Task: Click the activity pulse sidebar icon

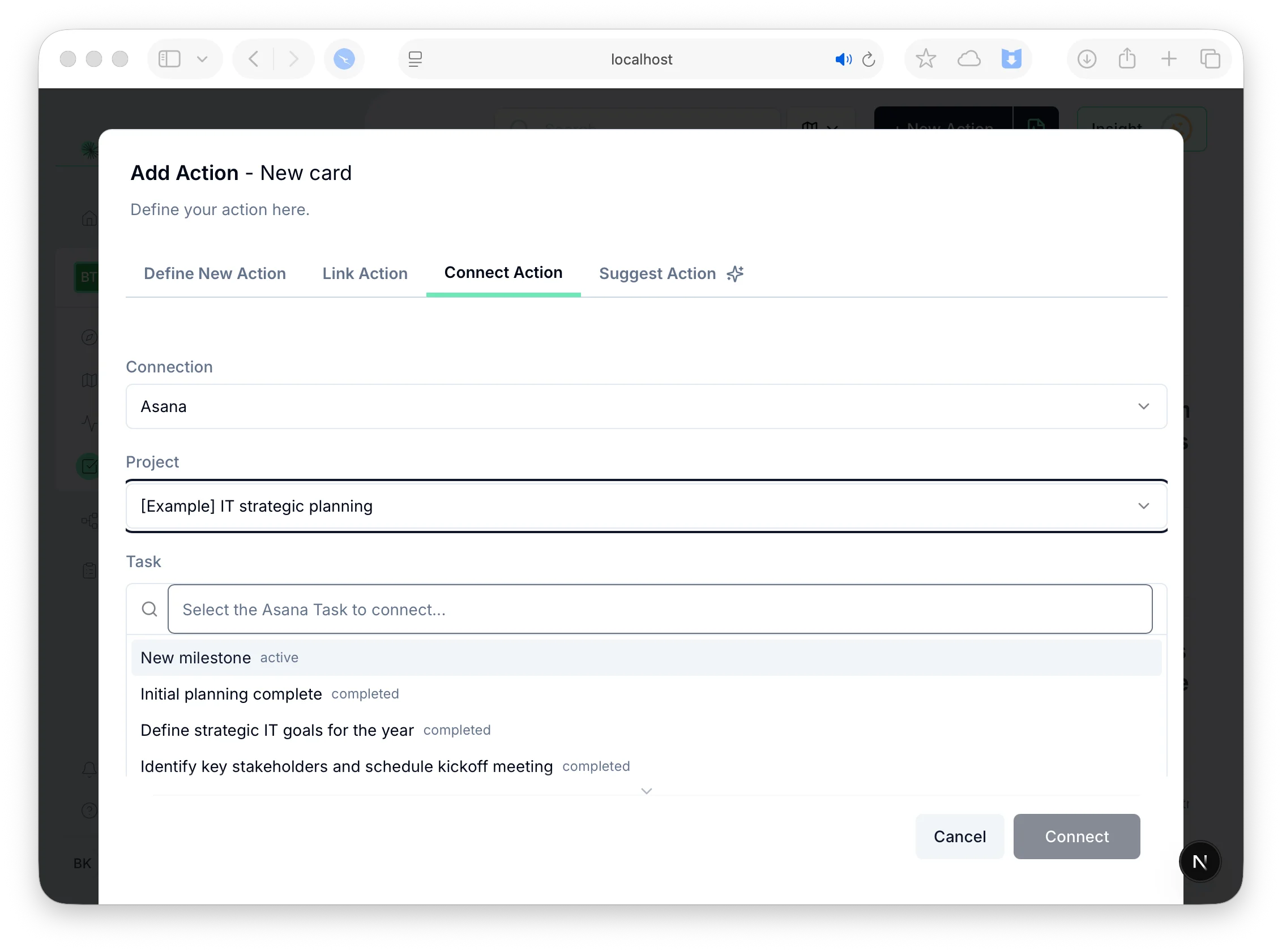Action: pyautogui.click(x=89, y=423)
